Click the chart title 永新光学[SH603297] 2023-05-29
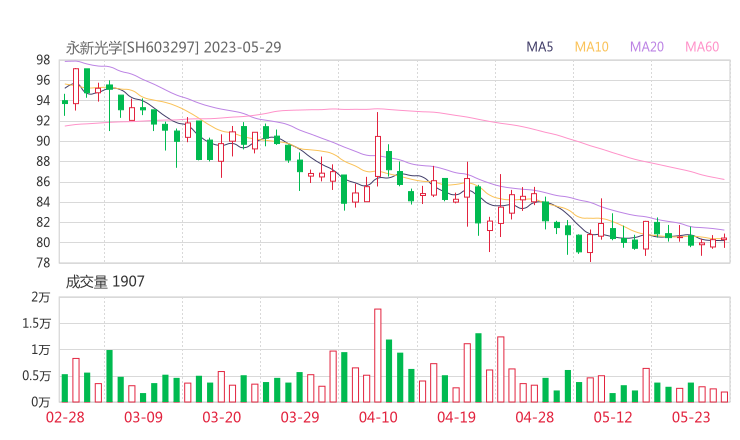The height and width of the screenshot is (440, 740). (173, 47)
